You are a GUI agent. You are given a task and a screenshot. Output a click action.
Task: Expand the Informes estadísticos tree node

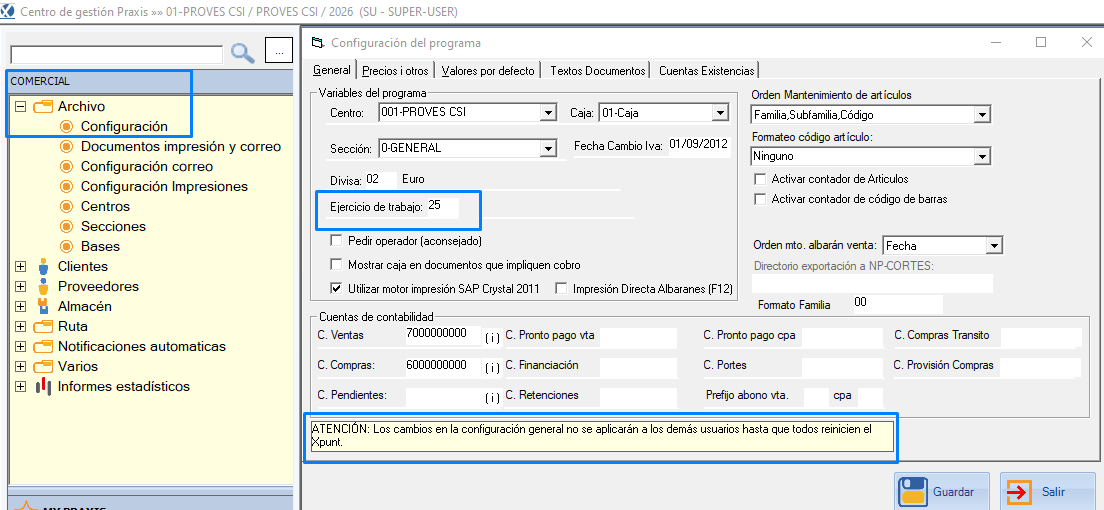coord(20,387)
